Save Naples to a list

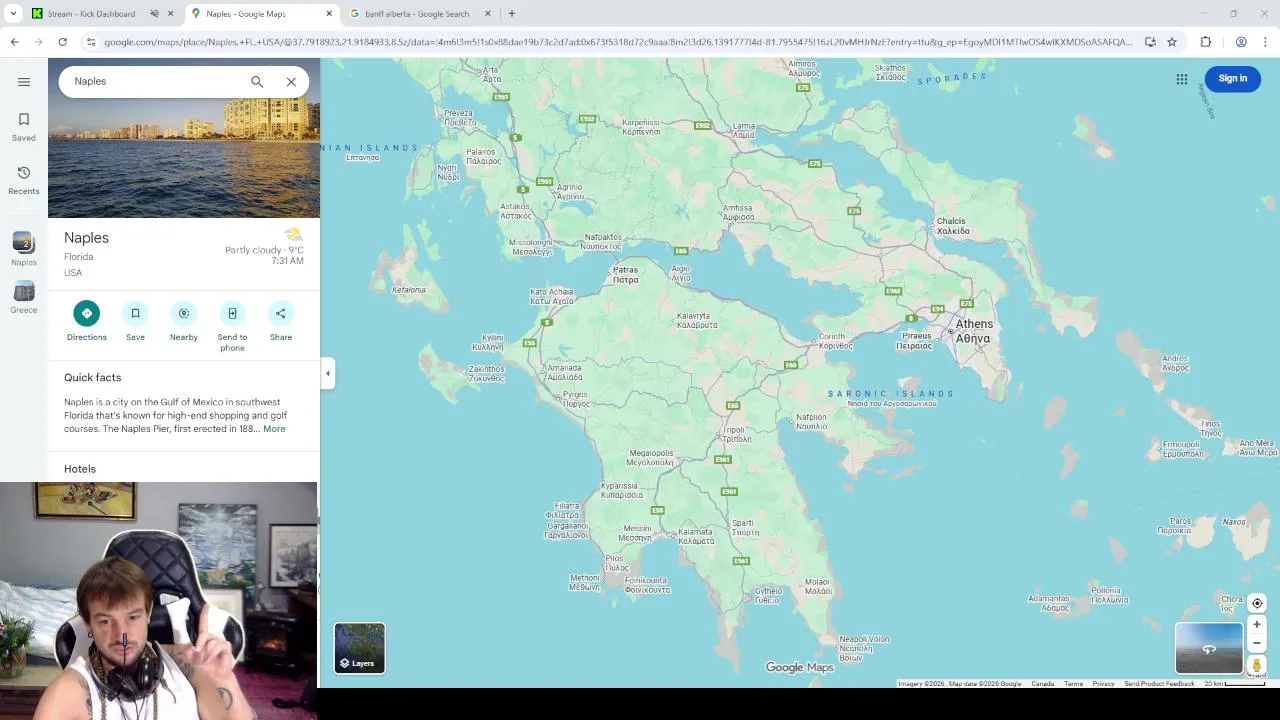135,321
